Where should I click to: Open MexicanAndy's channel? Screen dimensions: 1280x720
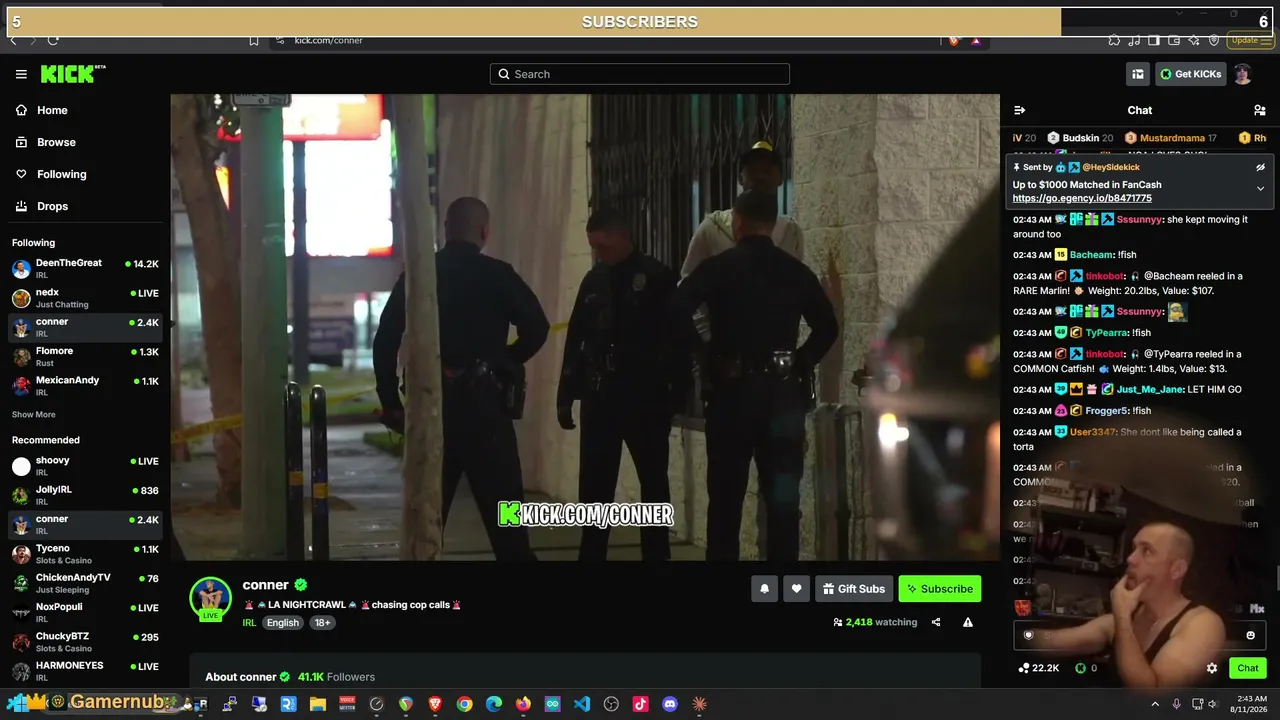(x=85, y=386)
